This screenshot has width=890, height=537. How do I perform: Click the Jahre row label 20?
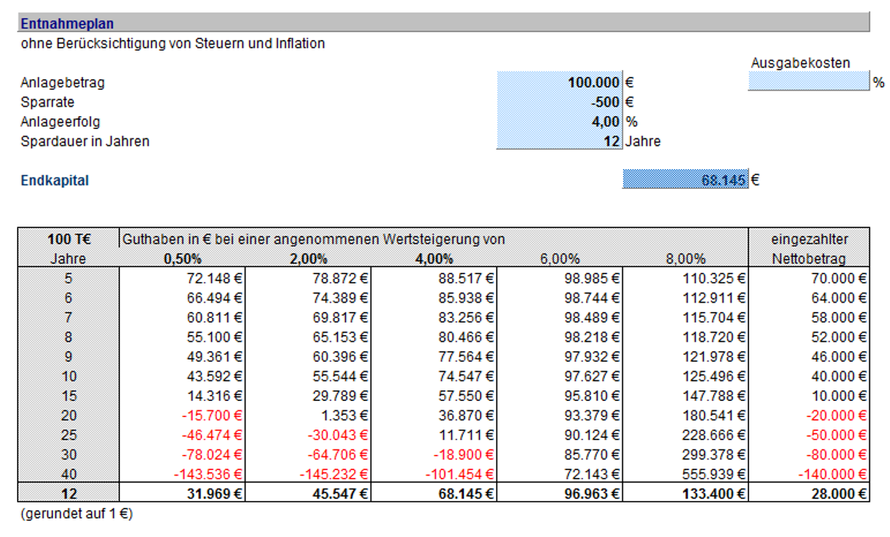point(69,414)
